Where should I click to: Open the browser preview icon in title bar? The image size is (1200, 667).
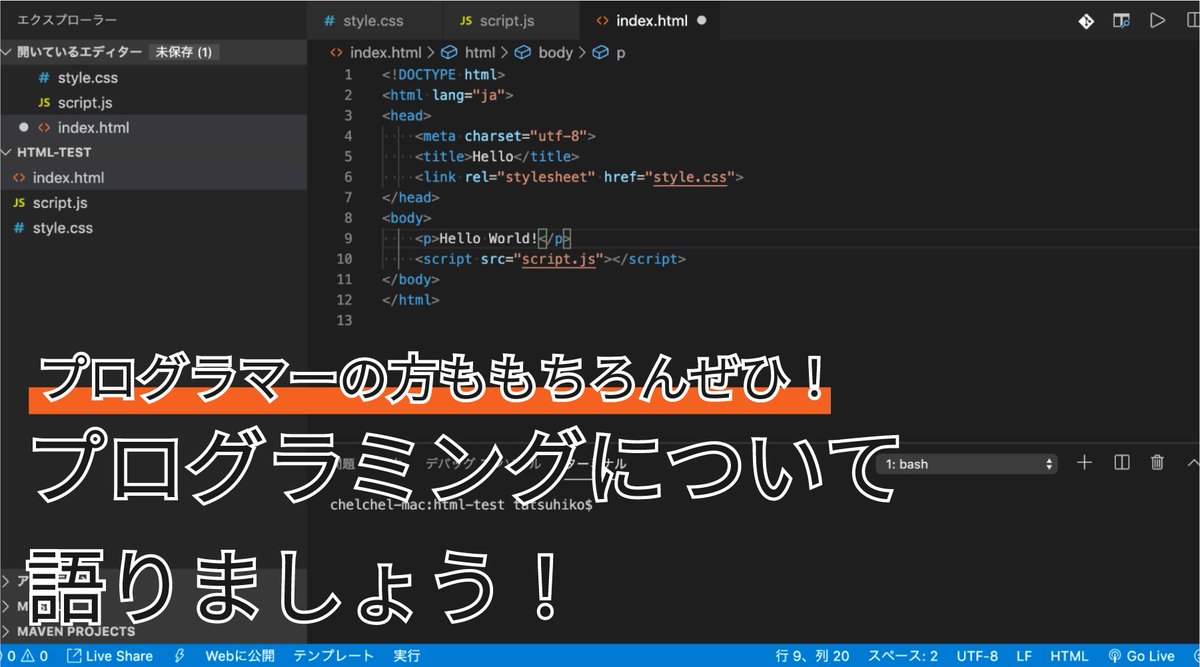pyautogui.click(x=1121, y=20)
